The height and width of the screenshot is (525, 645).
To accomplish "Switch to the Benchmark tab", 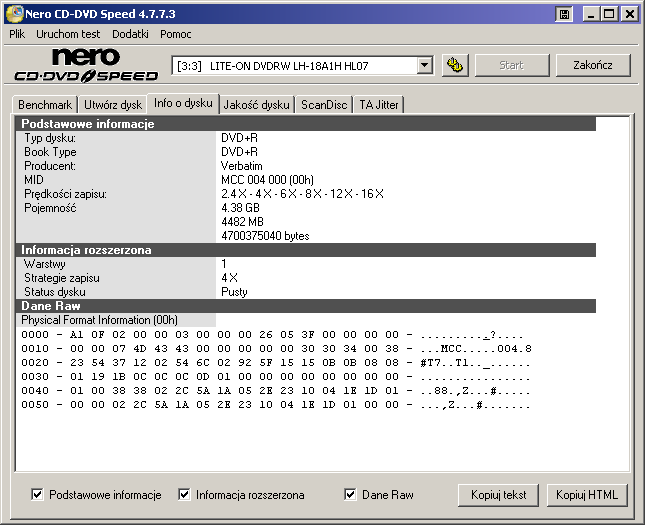I will [x=45, y=105].
